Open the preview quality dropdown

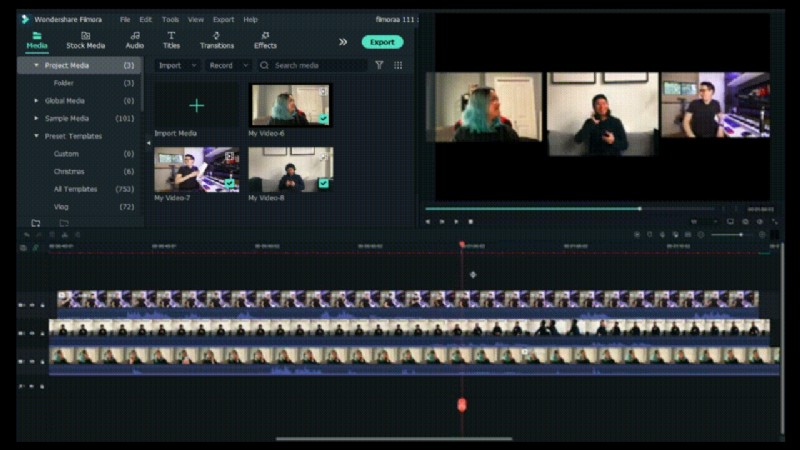704,222
